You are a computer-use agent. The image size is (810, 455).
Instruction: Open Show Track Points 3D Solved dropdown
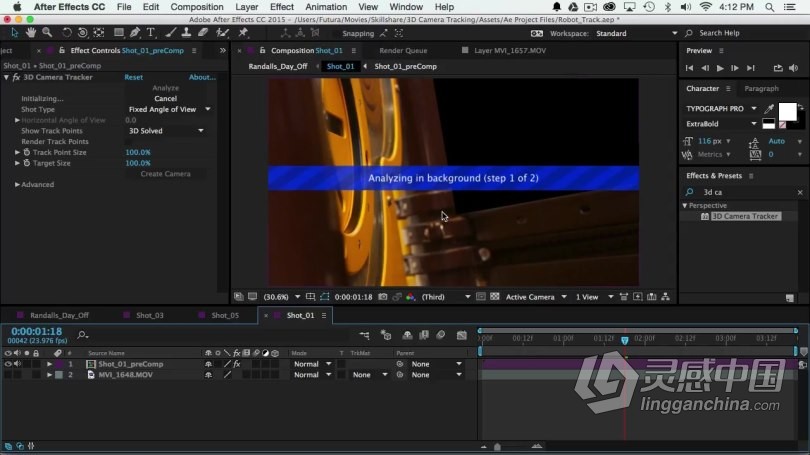tap(166, 131)
